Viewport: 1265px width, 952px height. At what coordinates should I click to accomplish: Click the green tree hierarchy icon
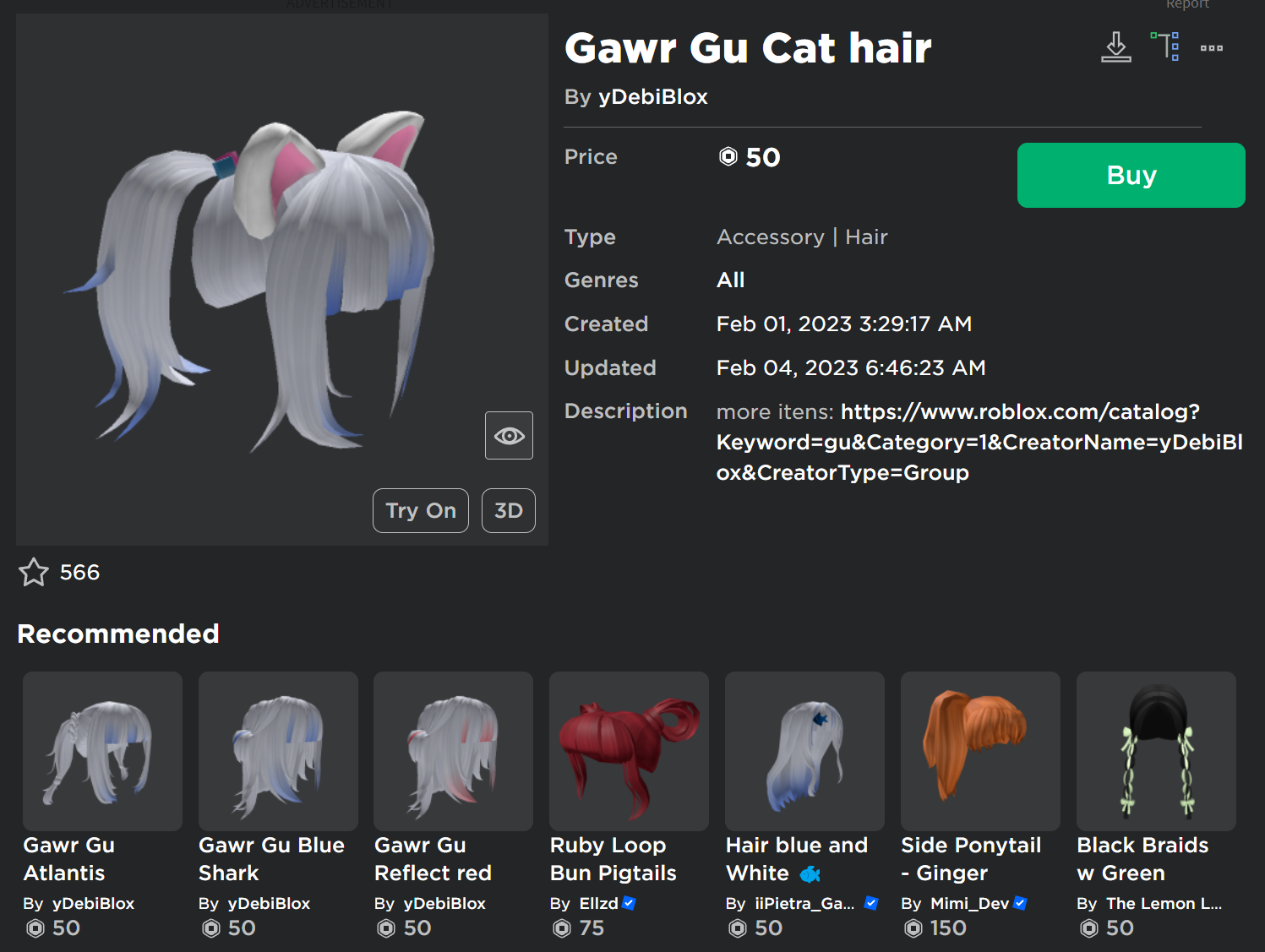click(x=1164, y=46)
